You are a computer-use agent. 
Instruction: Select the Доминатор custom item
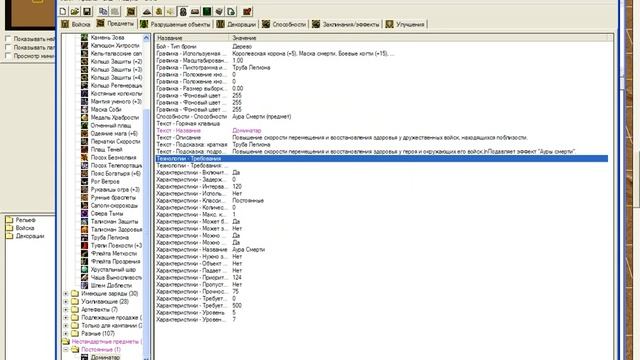[105, 357]
